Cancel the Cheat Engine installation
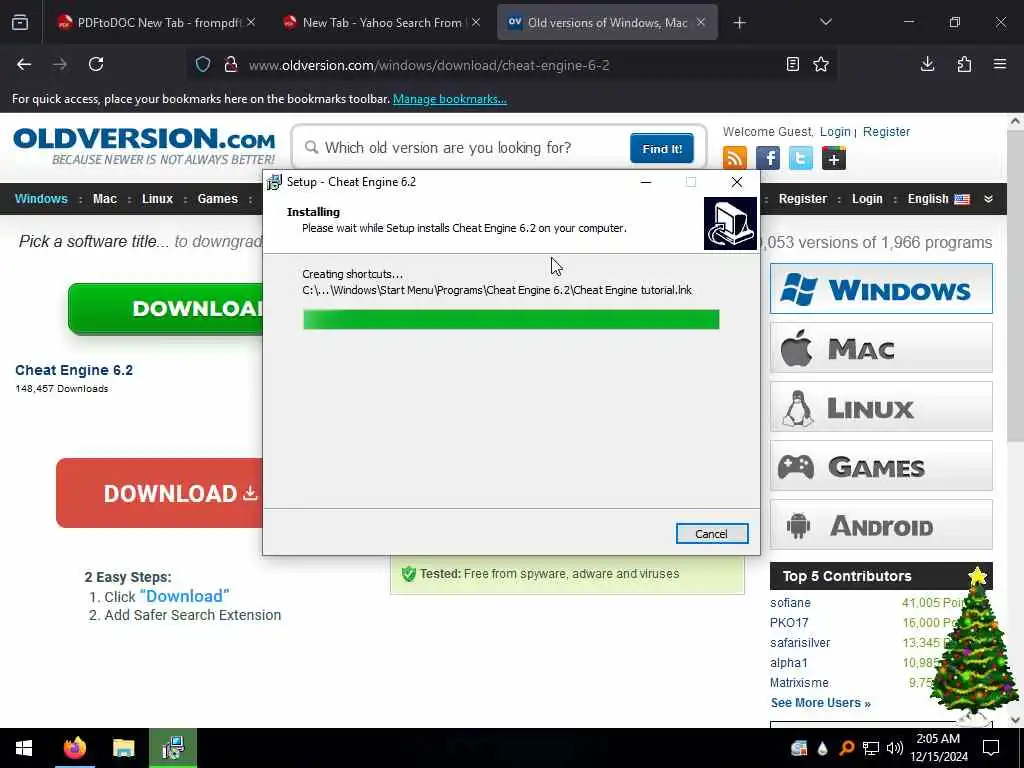Viewport: 1024px width, 768px height. tap(712, 534)
